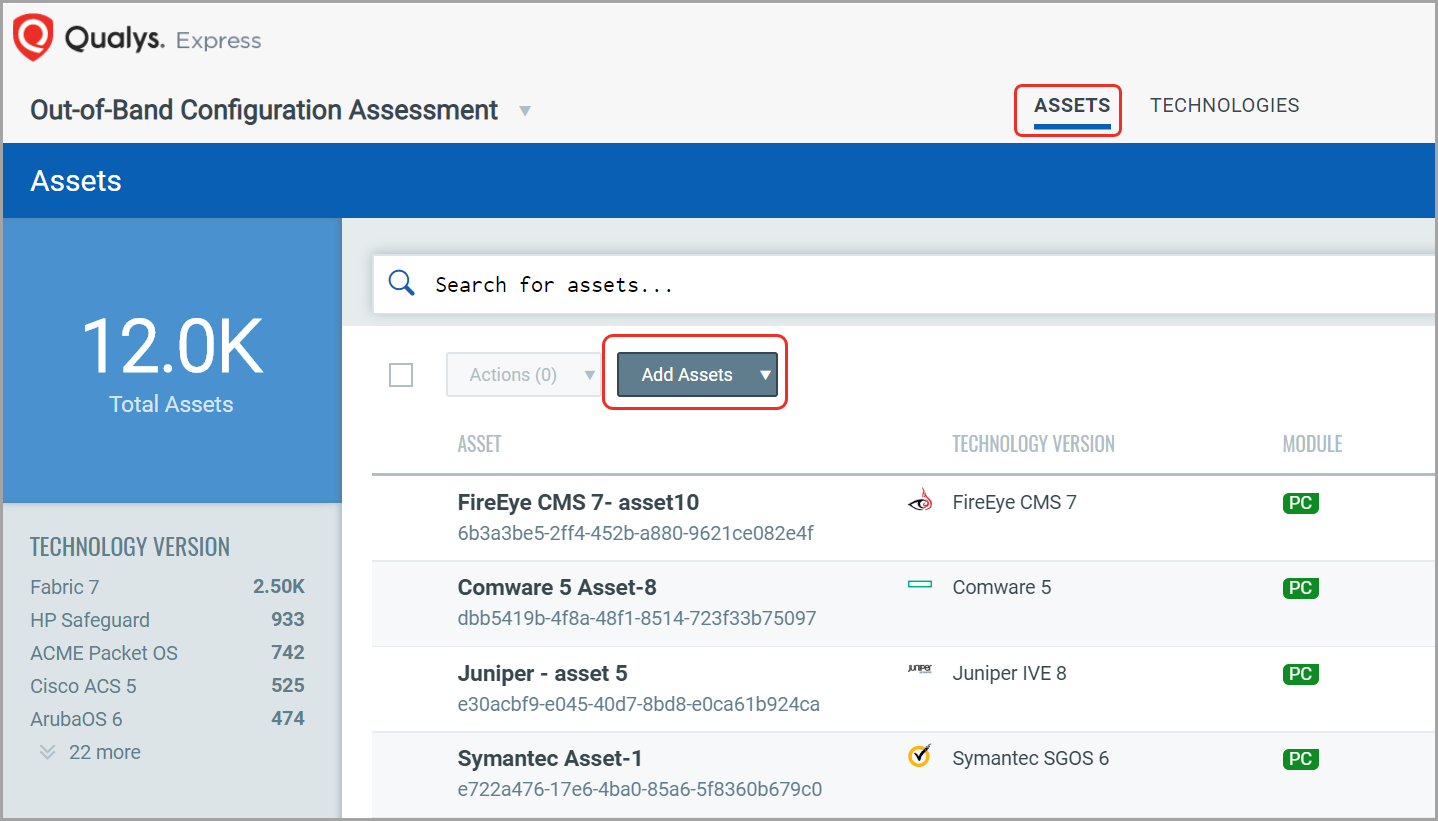The image size is (1438, 821).
Task: Click the asset ID 6b3a3be5-2ff4-452b-a880-9621ce082e4f
Action: [635, 533]
